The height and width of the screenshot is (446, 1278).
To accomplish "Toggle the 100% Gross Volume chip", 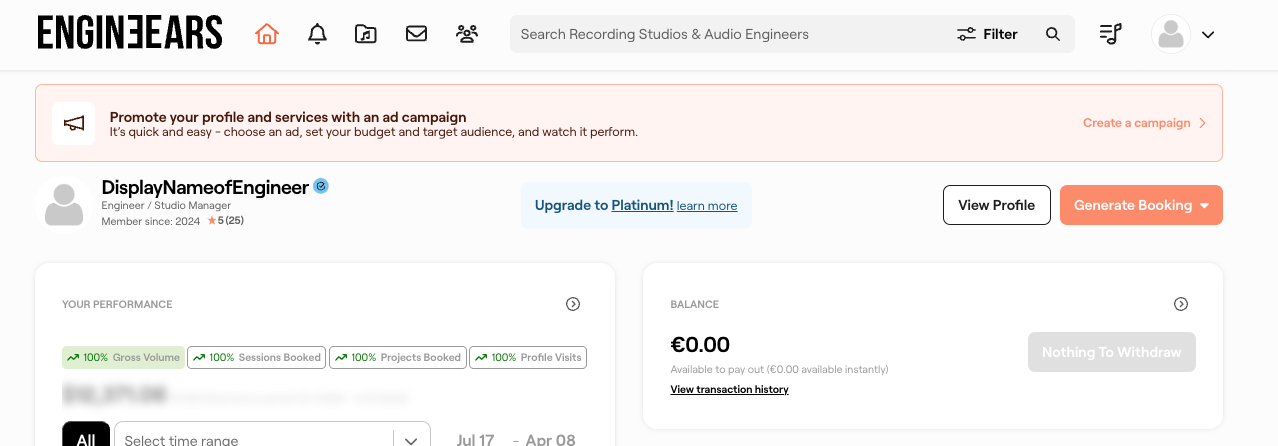I will point(123,357).
